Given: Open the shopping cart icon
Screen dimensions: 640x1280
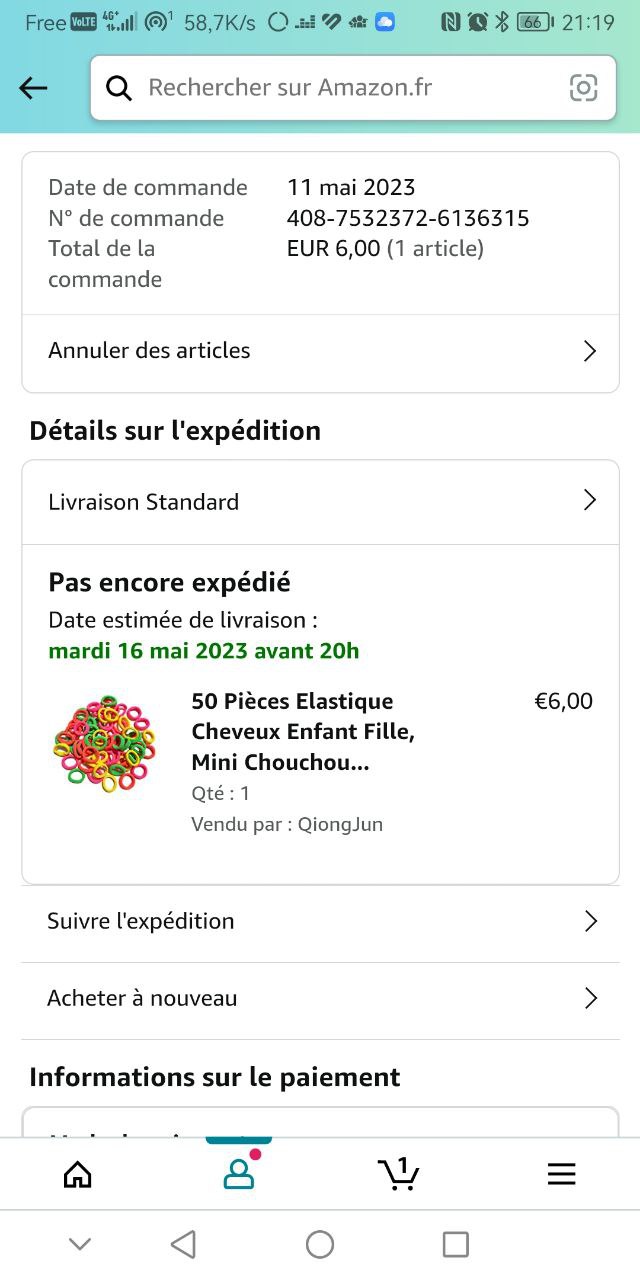Looking at the screenshot, I should coord(398,1173).
